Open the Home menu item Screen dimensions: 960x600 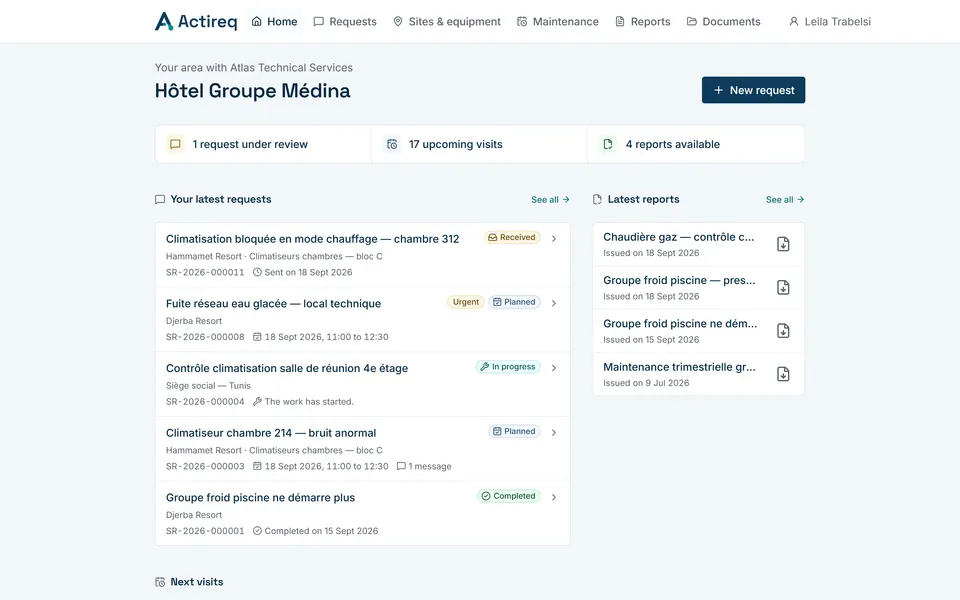coord(274,21)
